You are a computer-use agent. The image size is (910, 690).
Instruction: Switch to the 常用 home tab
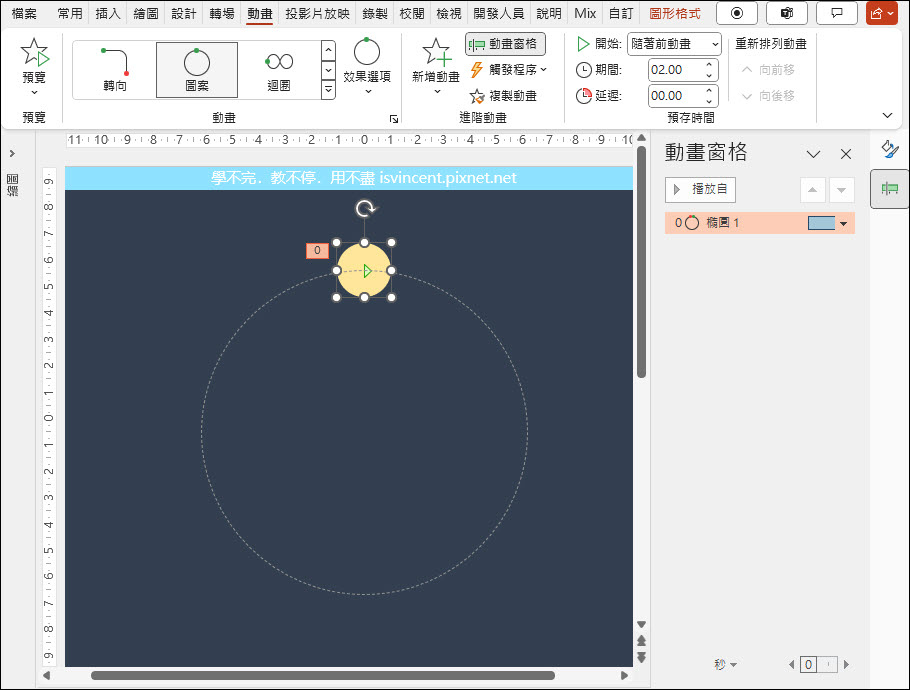click(70, 13)
